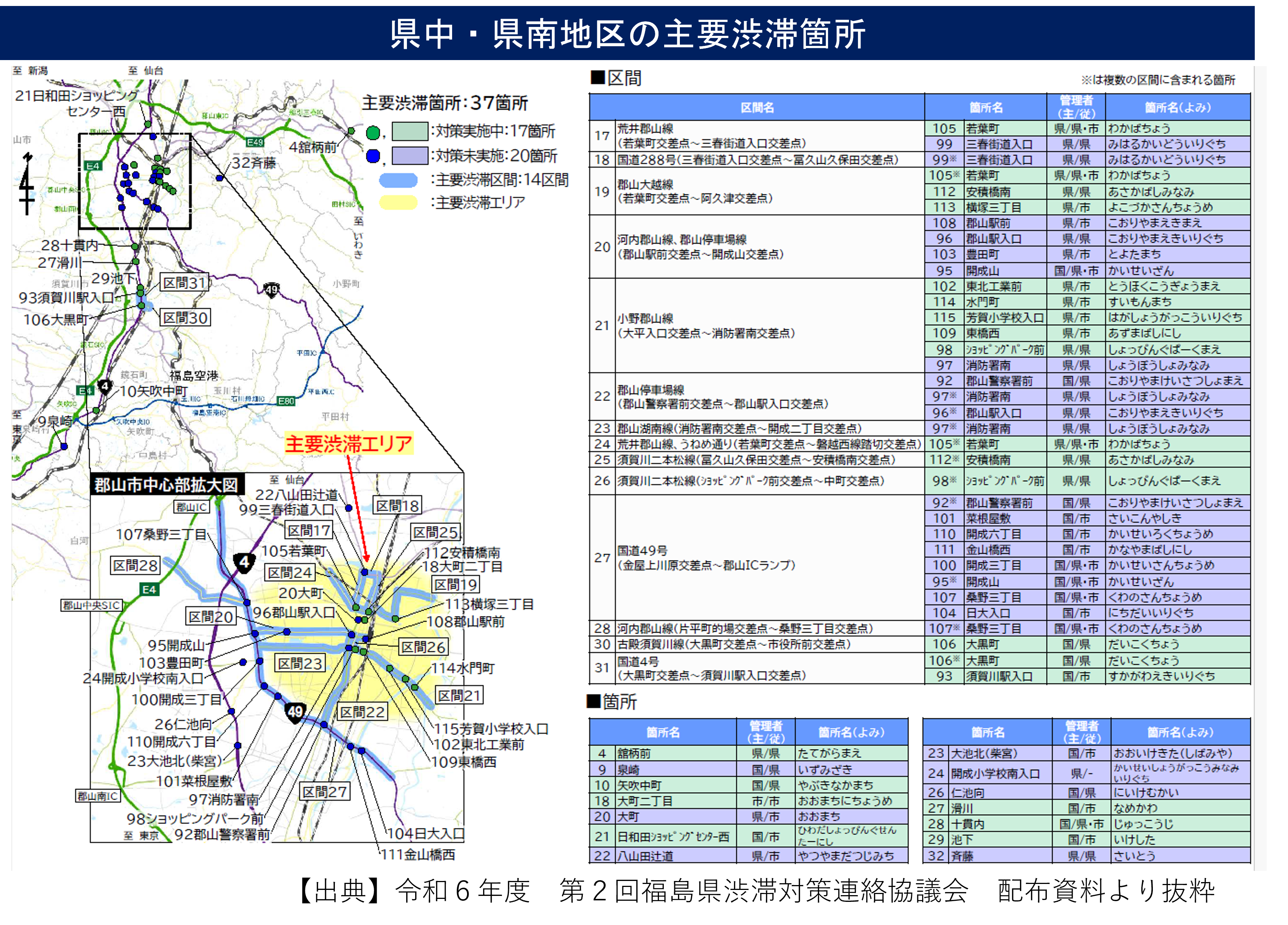Click the 大池北(柴宮) row in the 箇所 table

pyautogui.click(x=1086, y=754)
